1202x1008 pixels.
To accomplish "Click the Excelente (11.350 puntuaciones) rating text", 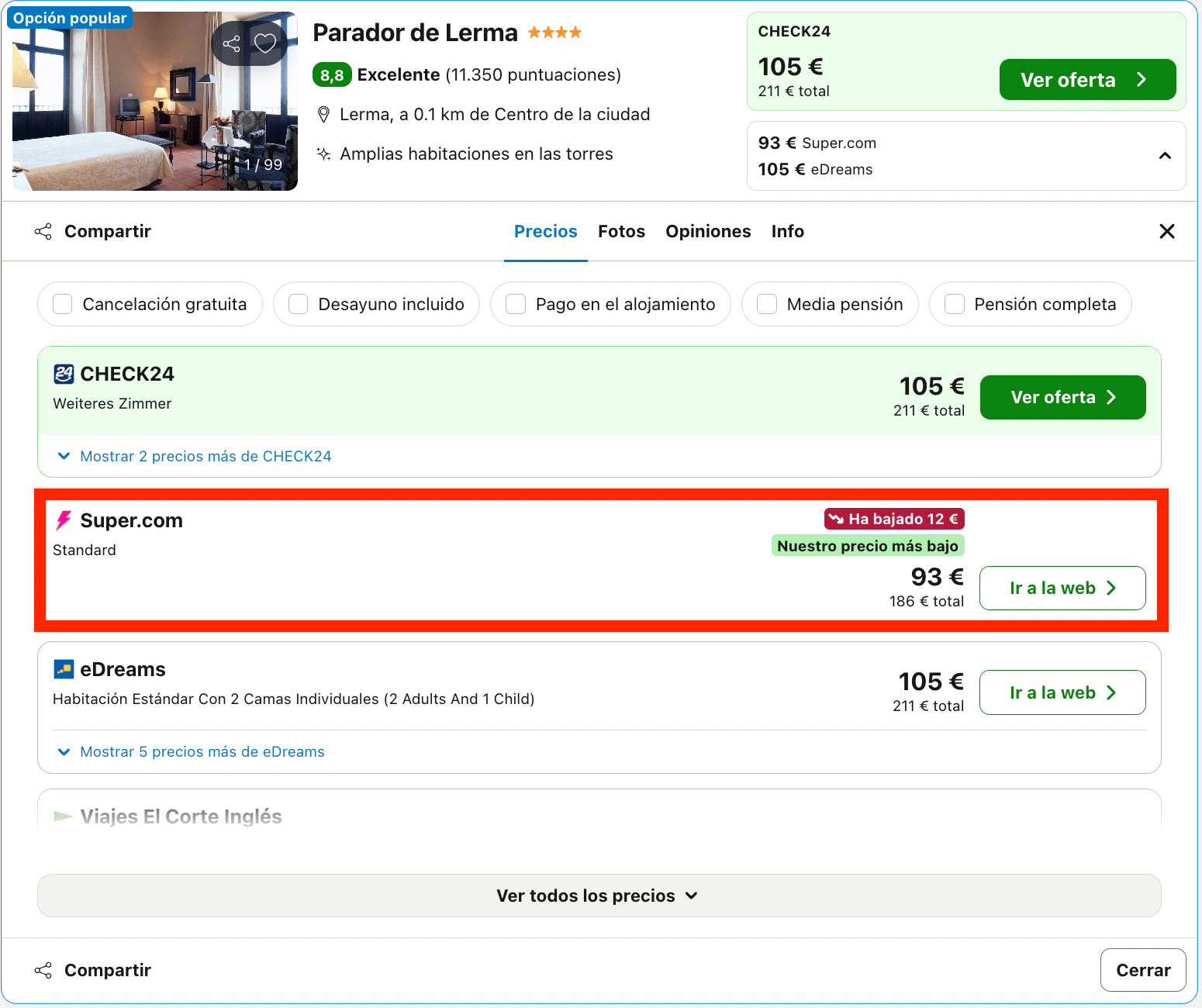I will coord(489,75).
